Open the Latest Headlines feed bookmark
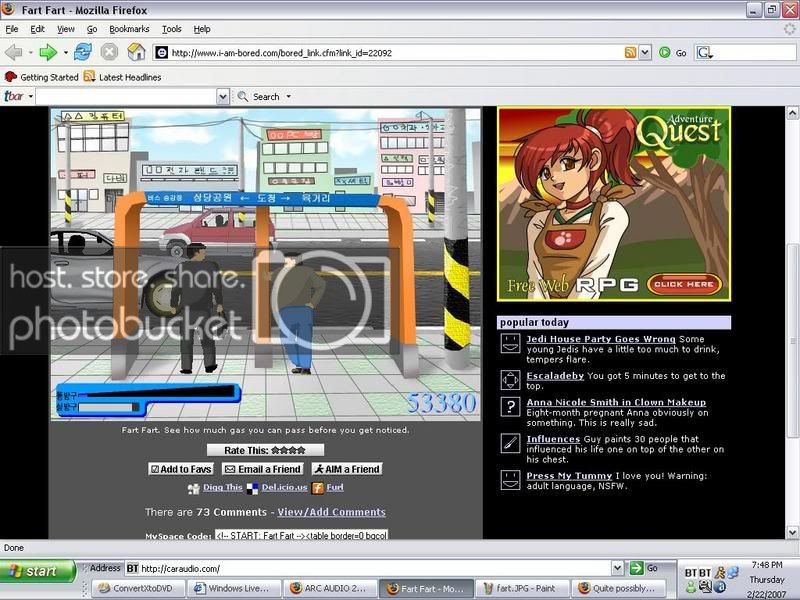 (123, 77)
